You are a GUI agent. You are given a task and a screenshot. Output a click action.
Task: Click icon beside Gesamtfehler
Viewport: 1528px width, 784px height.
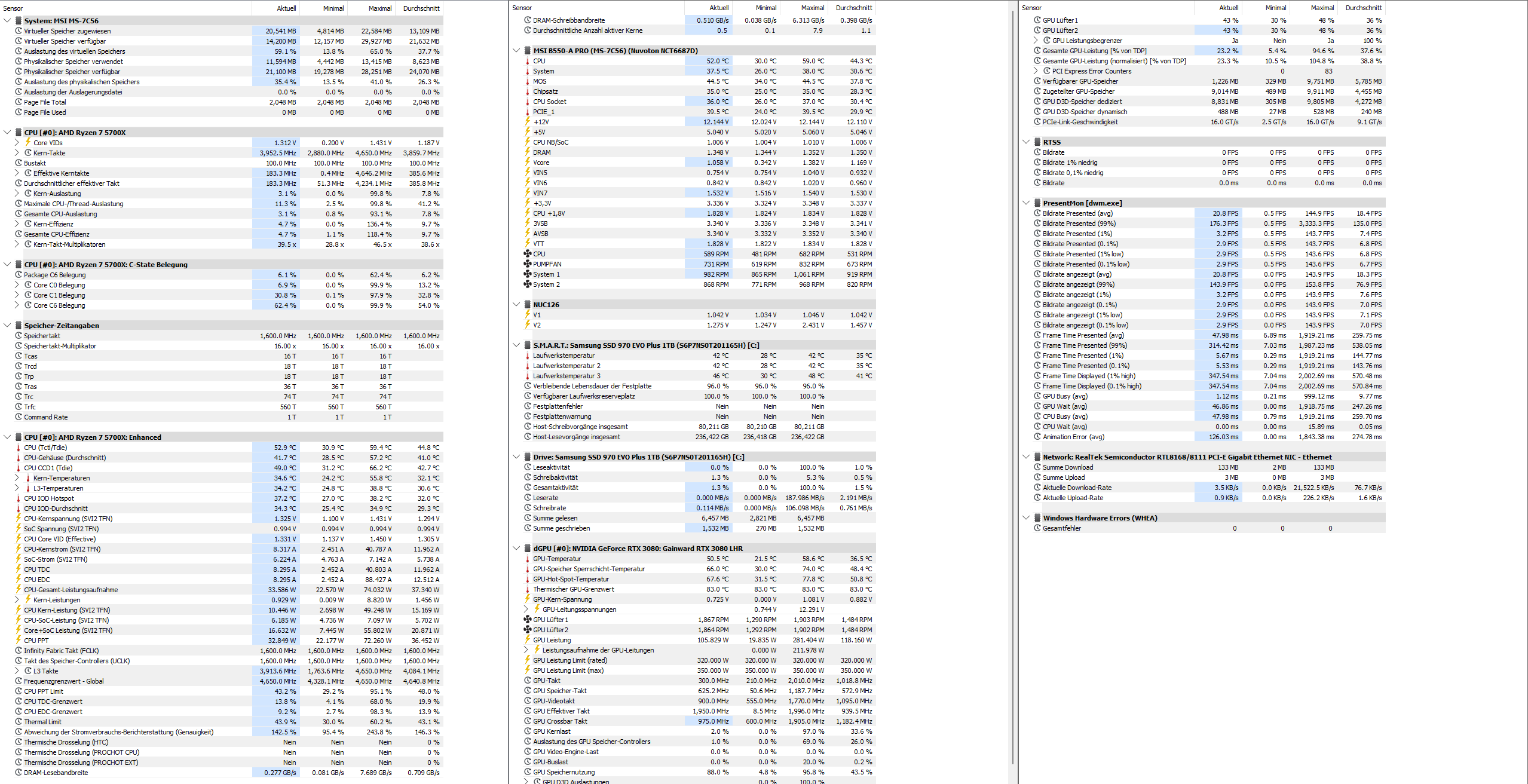click(1037, 528)
